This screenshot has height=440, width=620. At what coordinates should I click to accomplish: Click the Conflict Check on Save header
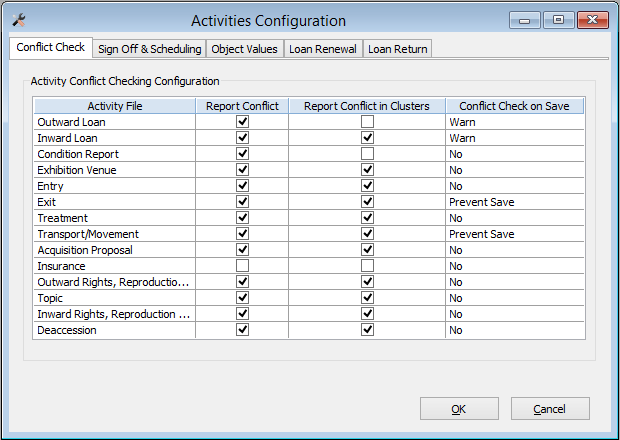[x=514, y=106]
